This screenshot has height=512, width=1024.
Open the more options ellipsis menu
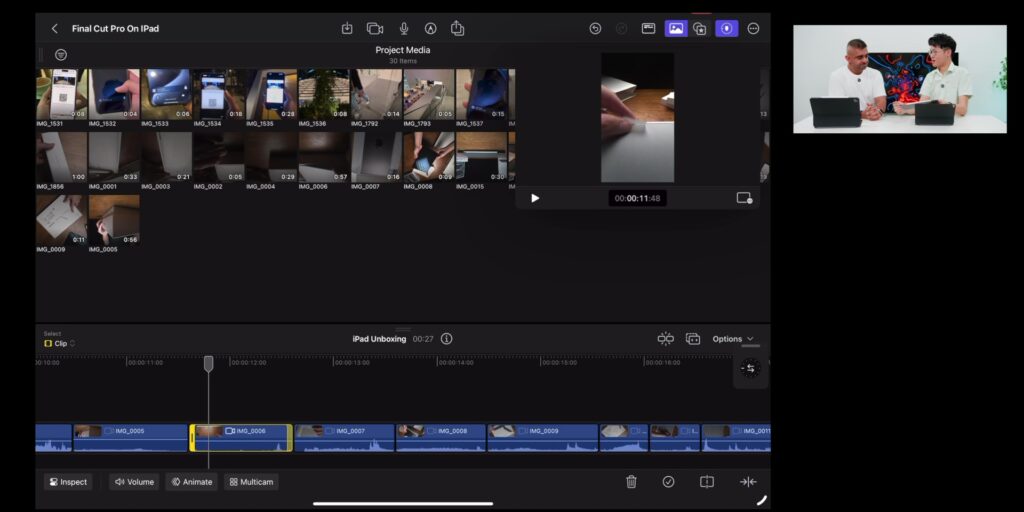click(x=753, y=28)
